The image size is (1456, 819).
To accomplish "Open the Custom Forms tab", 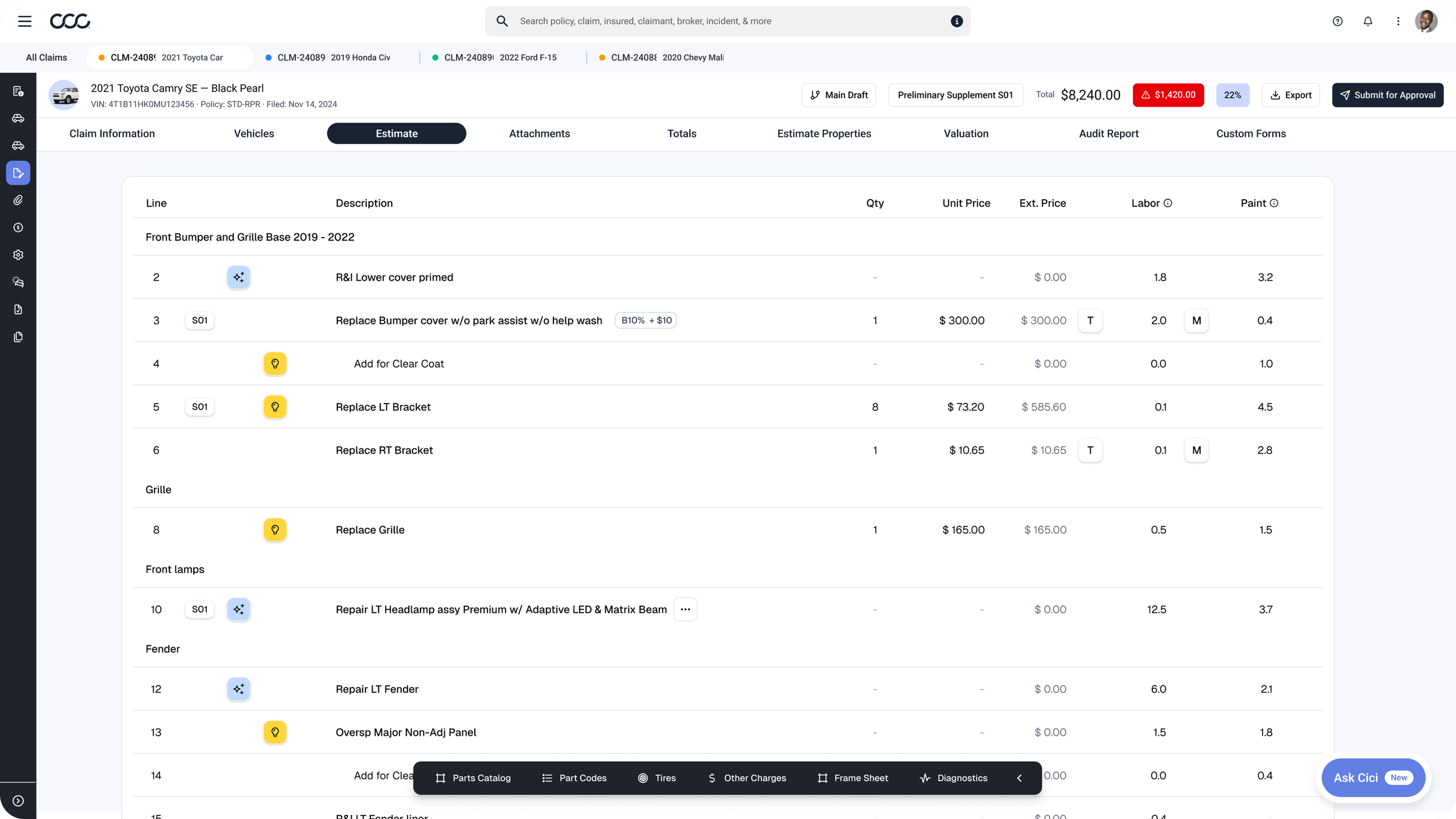I will [x=1251, y=133].
